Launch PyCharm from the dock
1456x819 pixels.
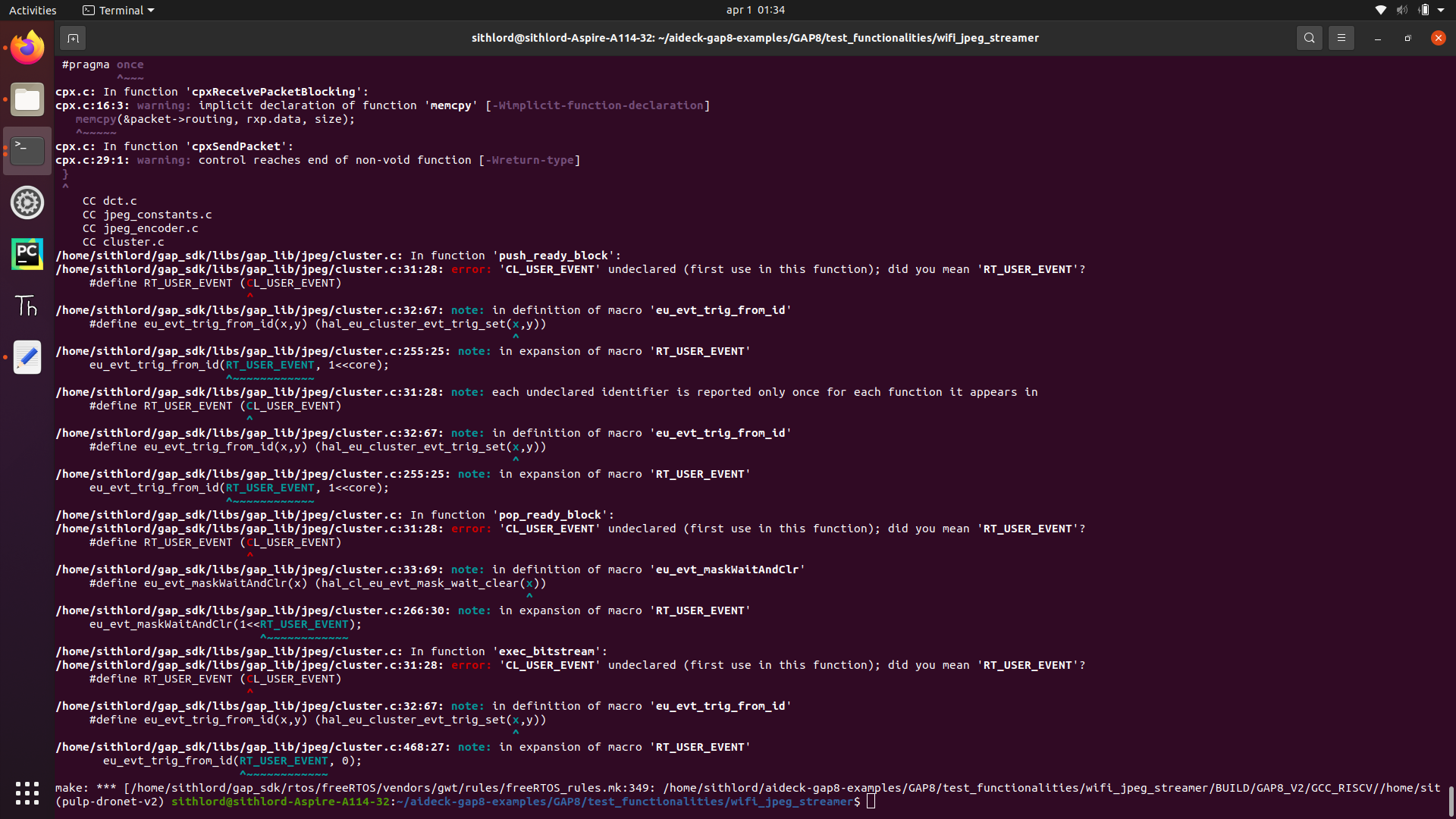pyautogui.click(x=27, y=254)
